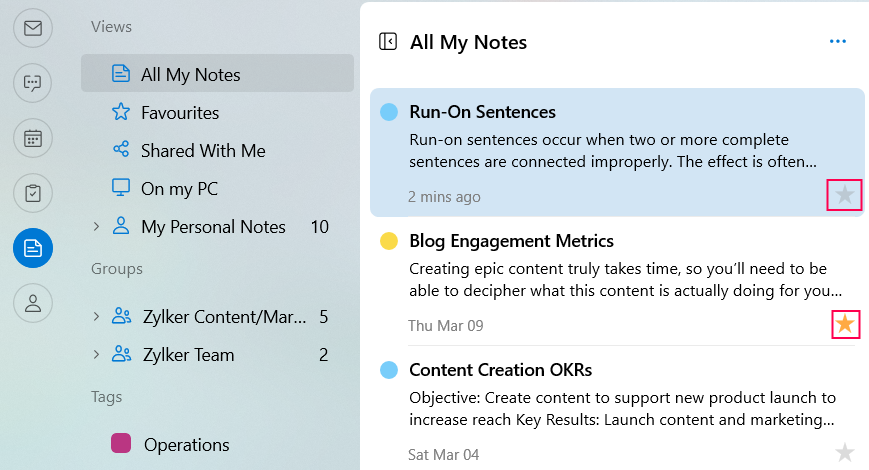Open the On my PC view
This screenshot has height=470, width=869.
pyautogui.click(x=179, y=189)
